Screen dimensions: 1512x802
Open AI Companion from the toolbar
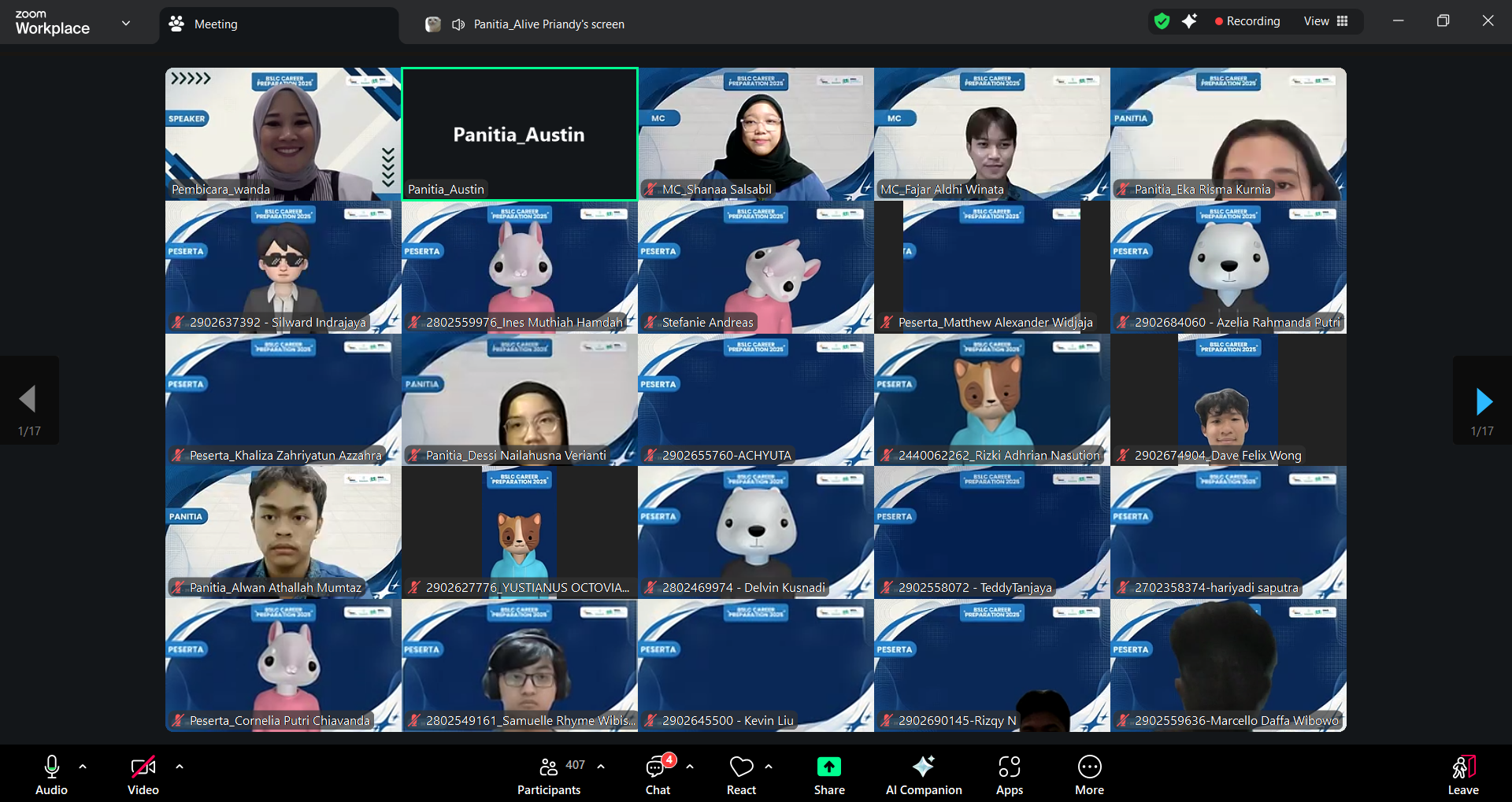[x=923, y=767]
